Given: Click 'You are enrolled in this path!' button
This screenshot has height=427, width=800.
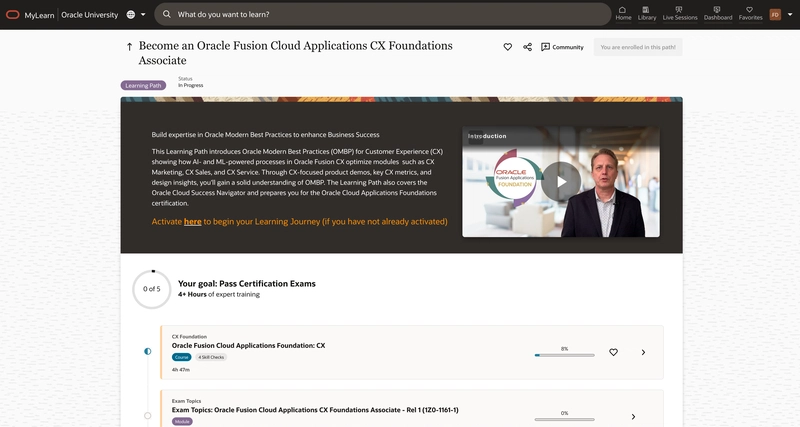Looking at the screenshot, I should [x=638, y=47].
